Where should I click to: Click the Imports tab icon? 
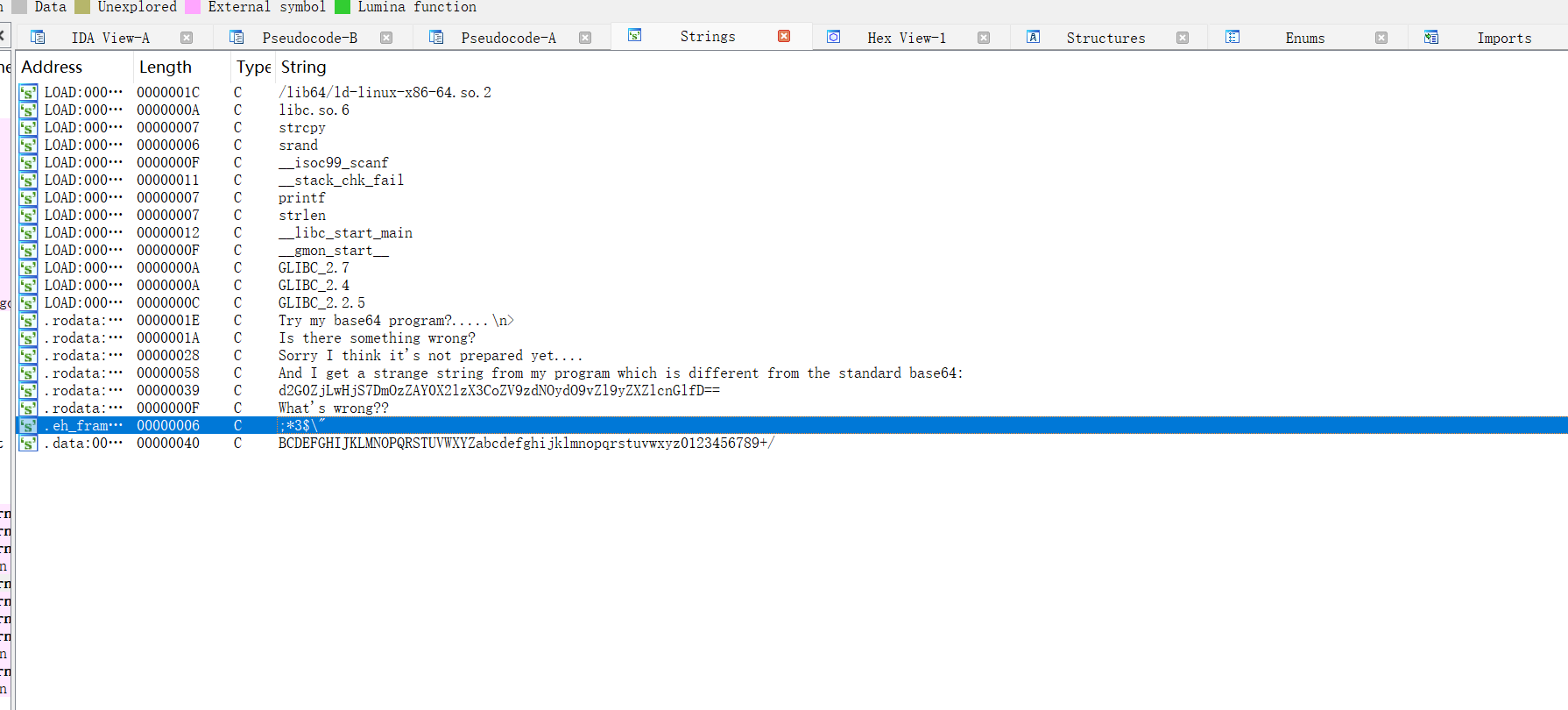(1431, 37)
